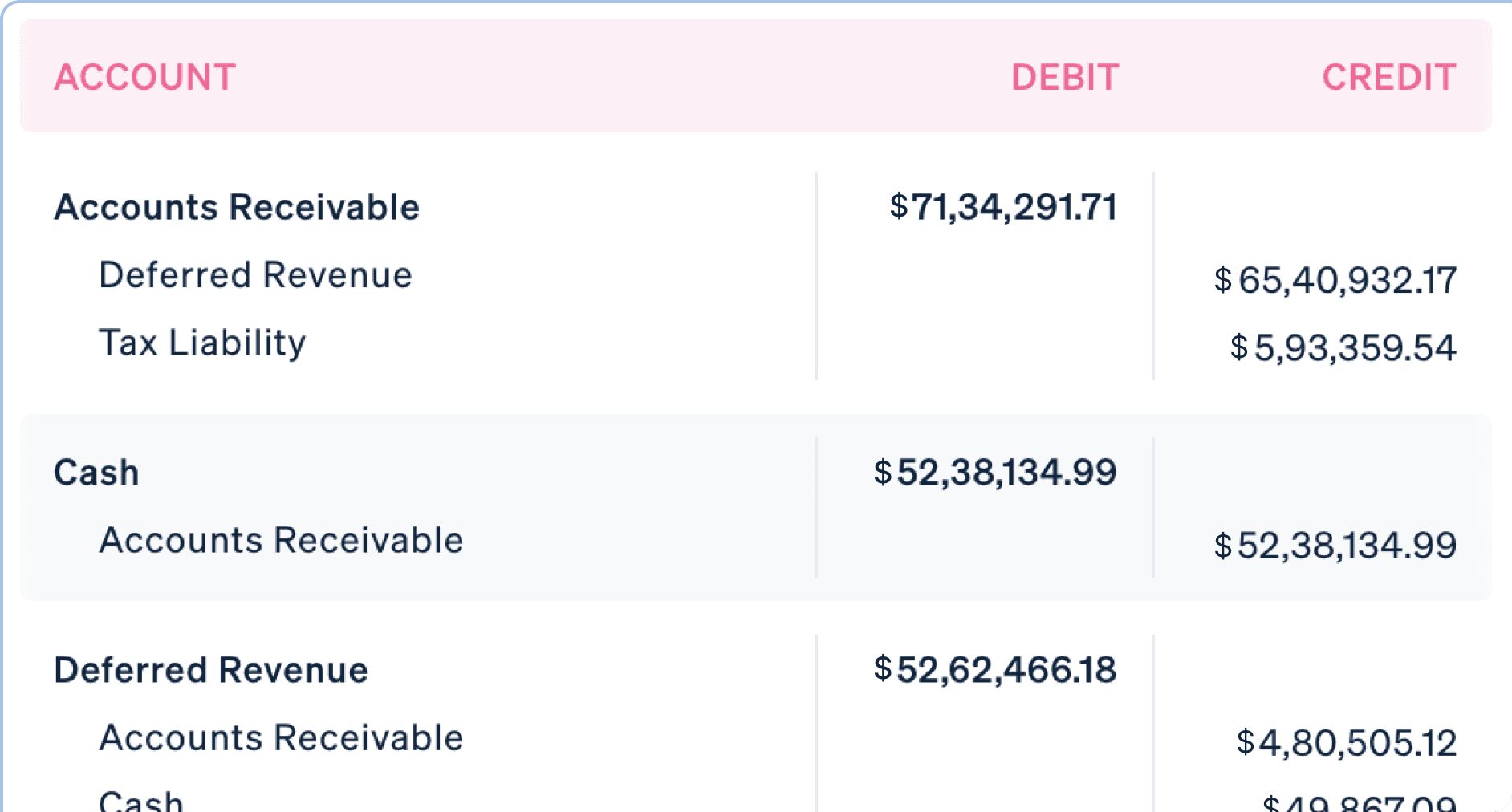Click the $52,62,466.18 debit amount
Image resolution: width=1512 pixels, height=812 pixels.
(x=995, y=670)
